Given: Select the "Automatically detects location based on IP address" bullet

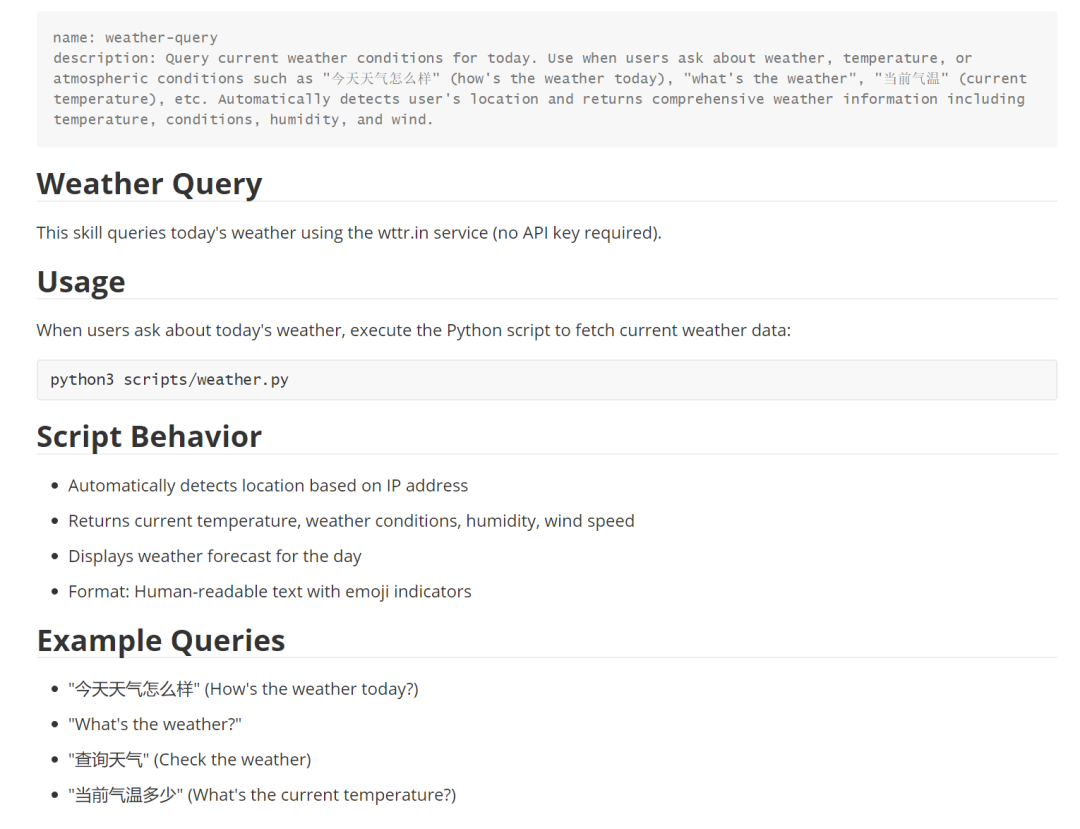Looking at the screenshot, I should click(x=267, y=486).
